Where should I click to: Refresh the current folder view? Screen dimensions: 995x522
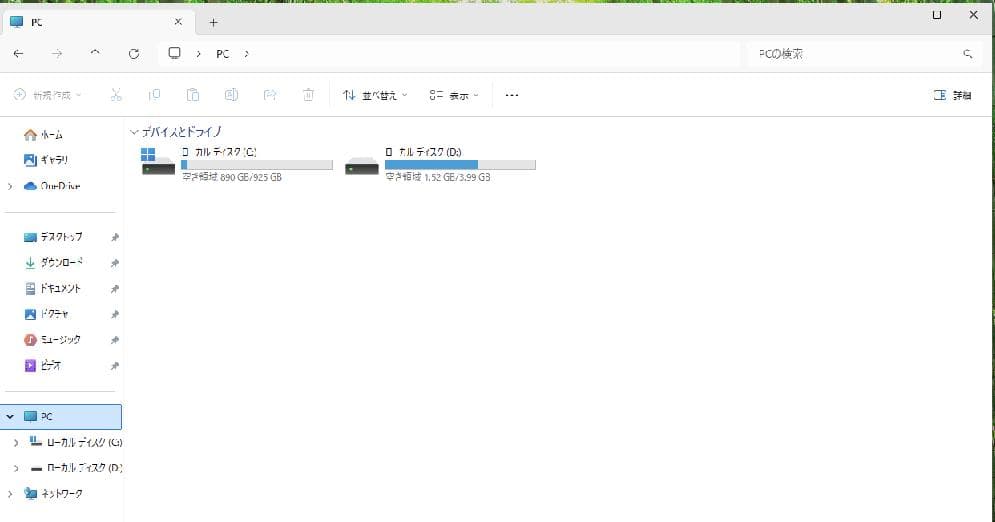(x=134, y=53)
